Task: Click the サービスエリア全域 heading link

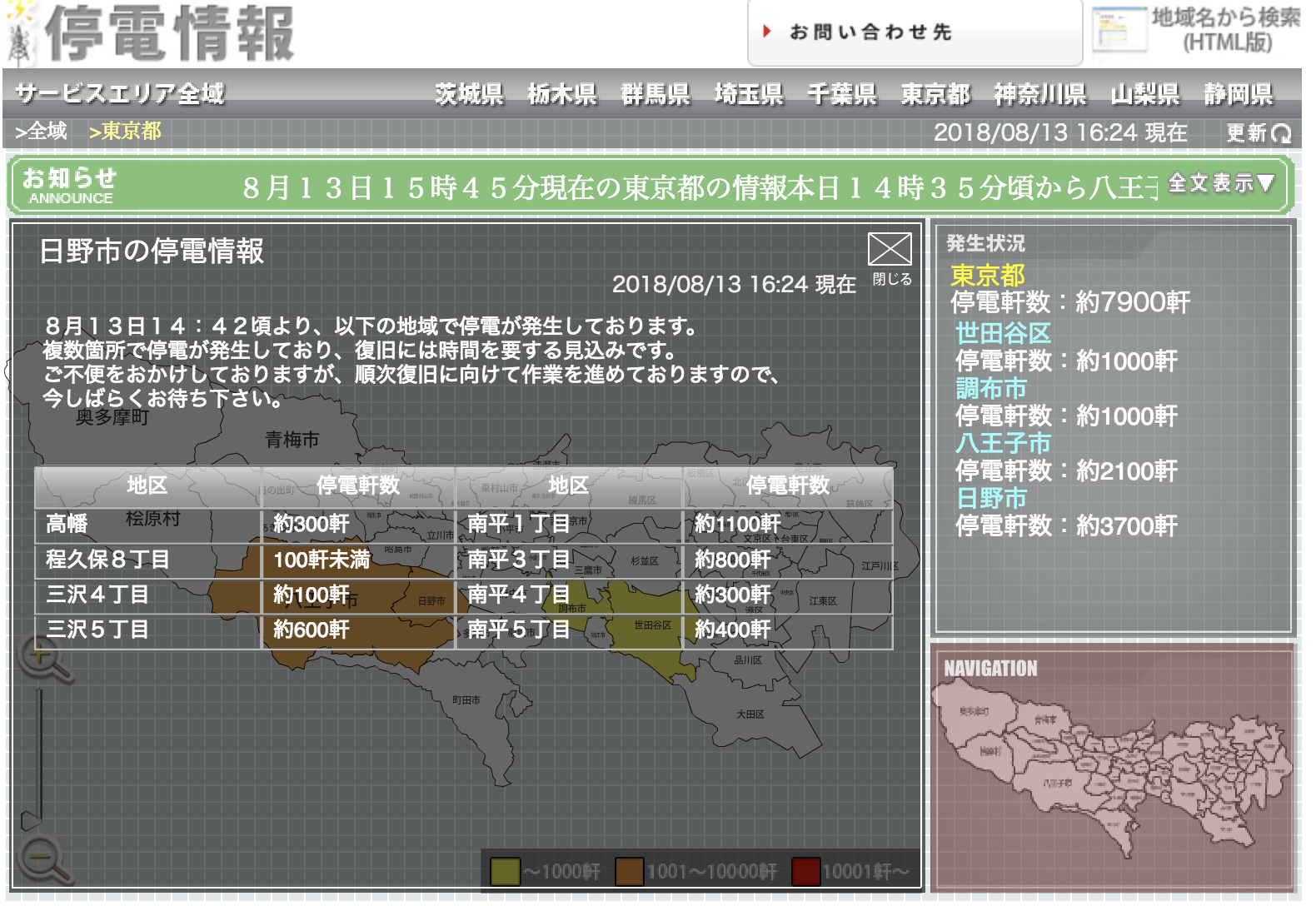Action: 120,93
